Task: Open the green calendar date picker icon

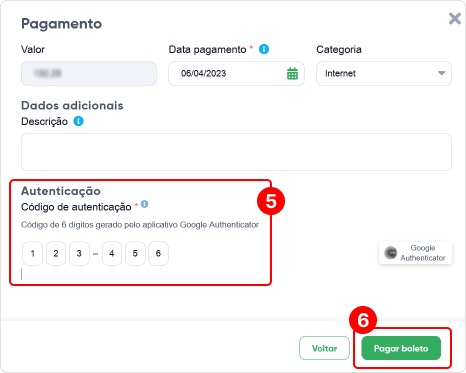Action: (x=292, y=74)
